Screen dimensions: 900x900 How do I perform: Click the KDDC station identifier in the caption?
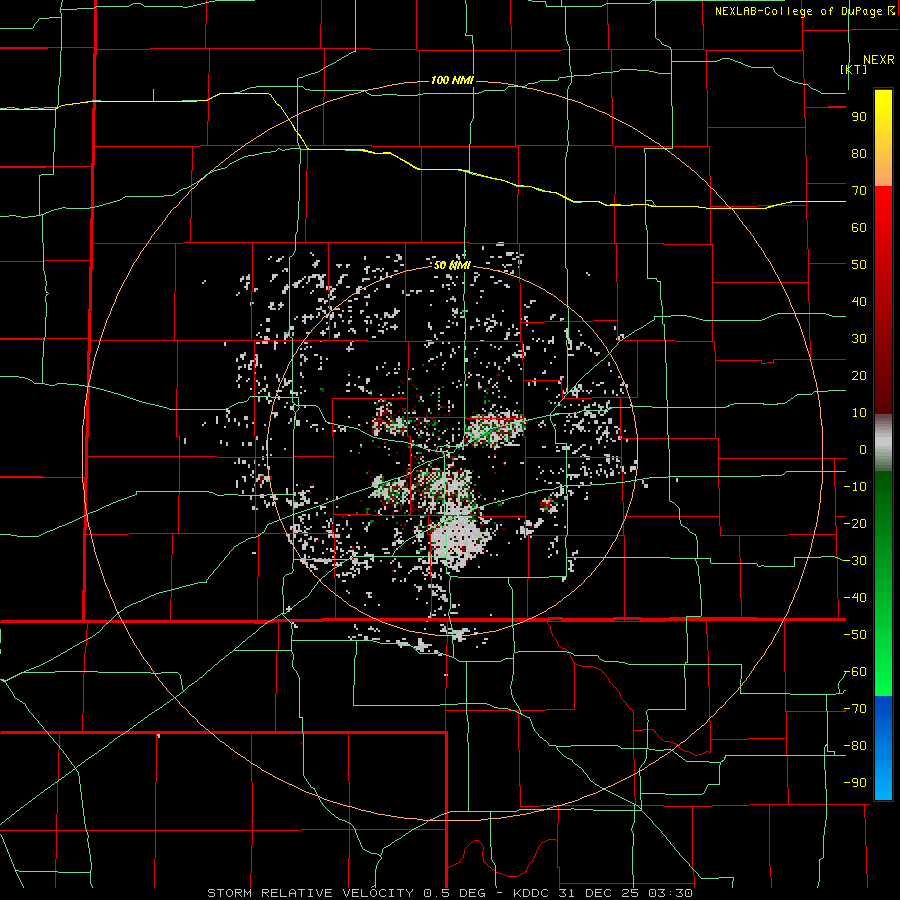(528, 893)
